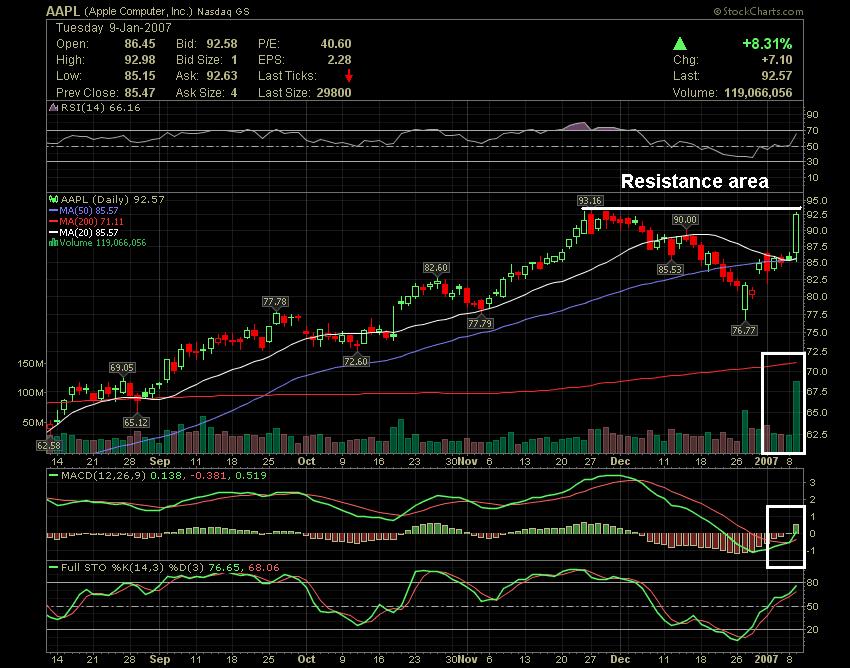Select the Open value 86.45
Viewport: 850px width, 668px height.
point(140,44)
